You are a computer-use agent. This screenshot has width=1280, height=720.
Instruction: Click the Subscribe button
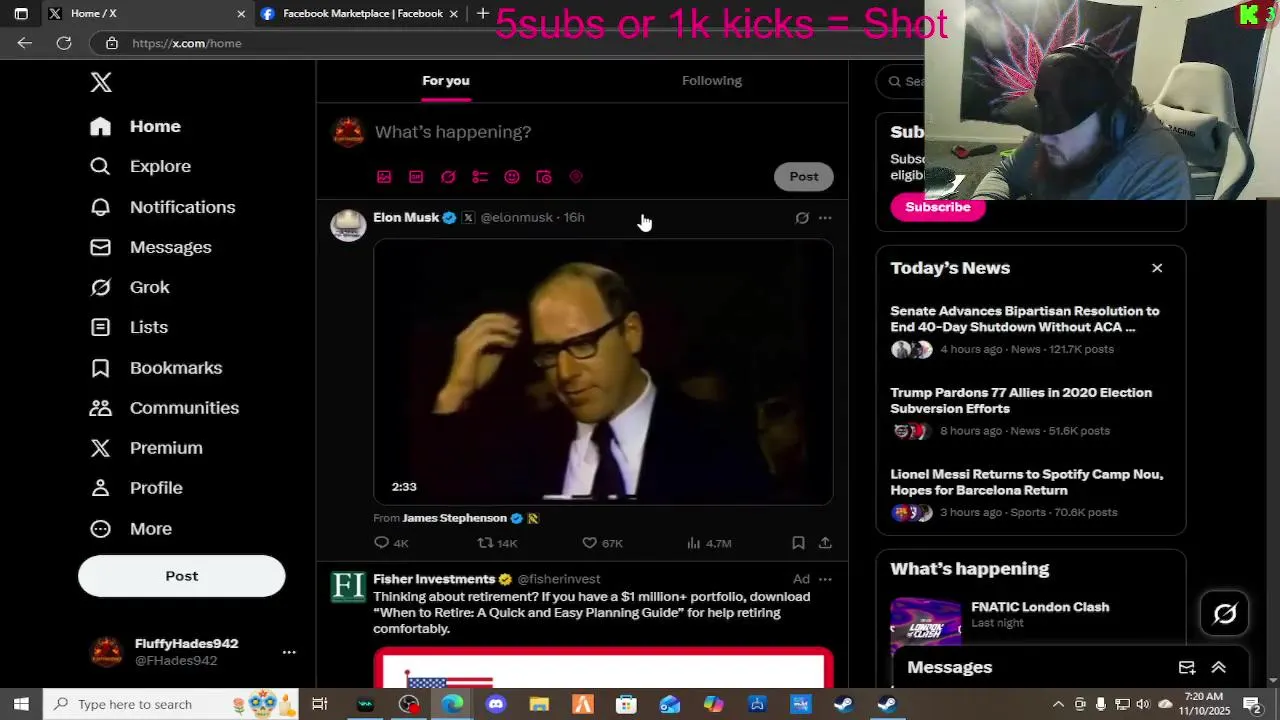tap(938, 207)
